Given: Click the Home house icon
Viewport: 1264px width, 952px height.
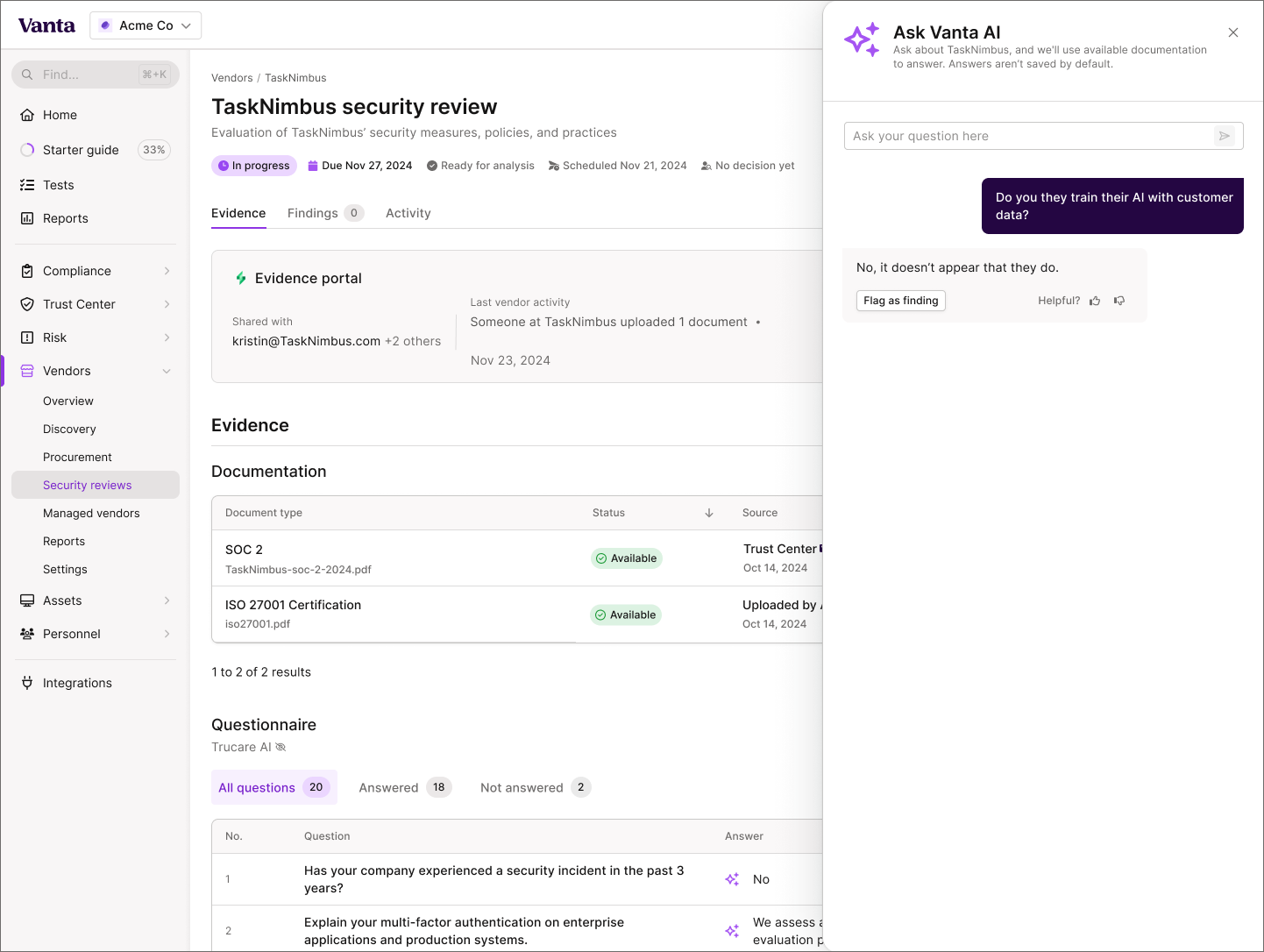Looking at the screenshot, I should tap(27, 115).
